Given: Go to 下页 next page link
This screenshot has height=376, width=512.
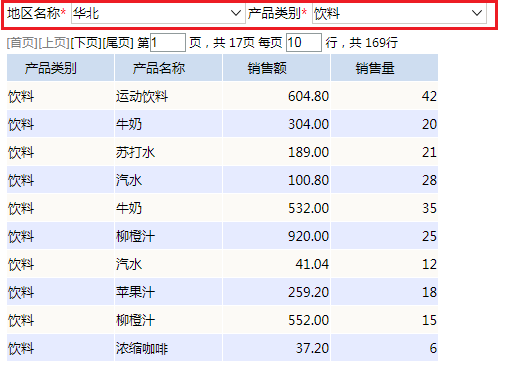Looking at the screenshot, I should [86, 43].
